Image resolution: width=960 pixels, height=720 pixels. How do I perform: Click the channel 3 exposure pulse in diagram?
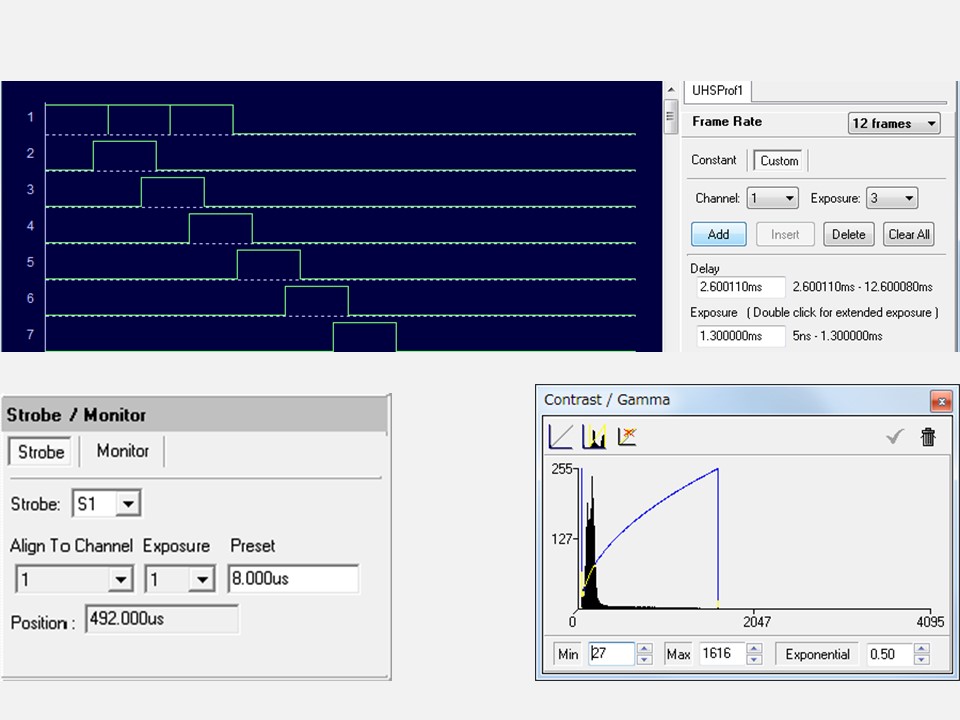coord(173,192)
